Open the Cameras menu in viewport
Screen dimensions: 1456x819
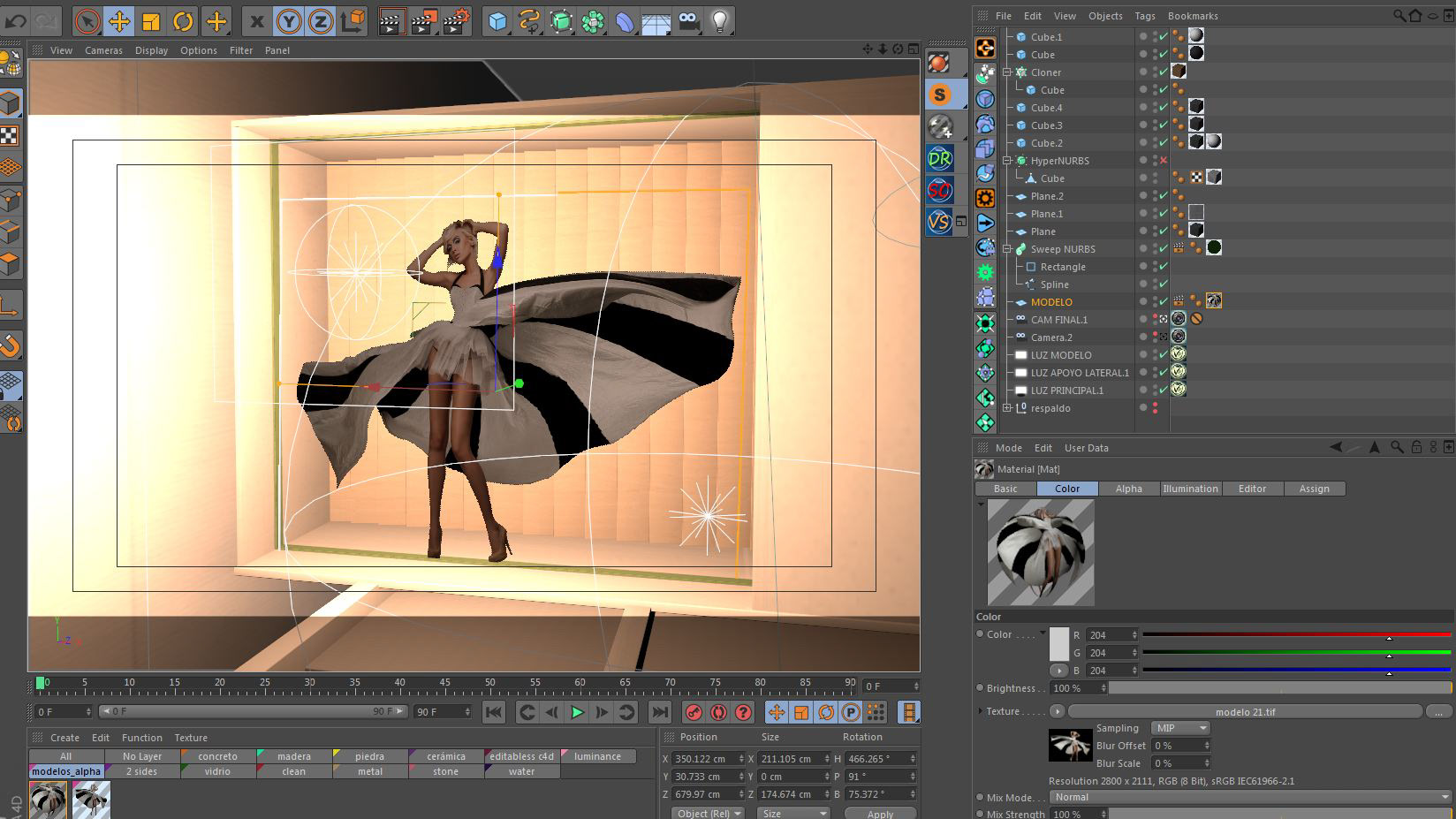point(103,50)
